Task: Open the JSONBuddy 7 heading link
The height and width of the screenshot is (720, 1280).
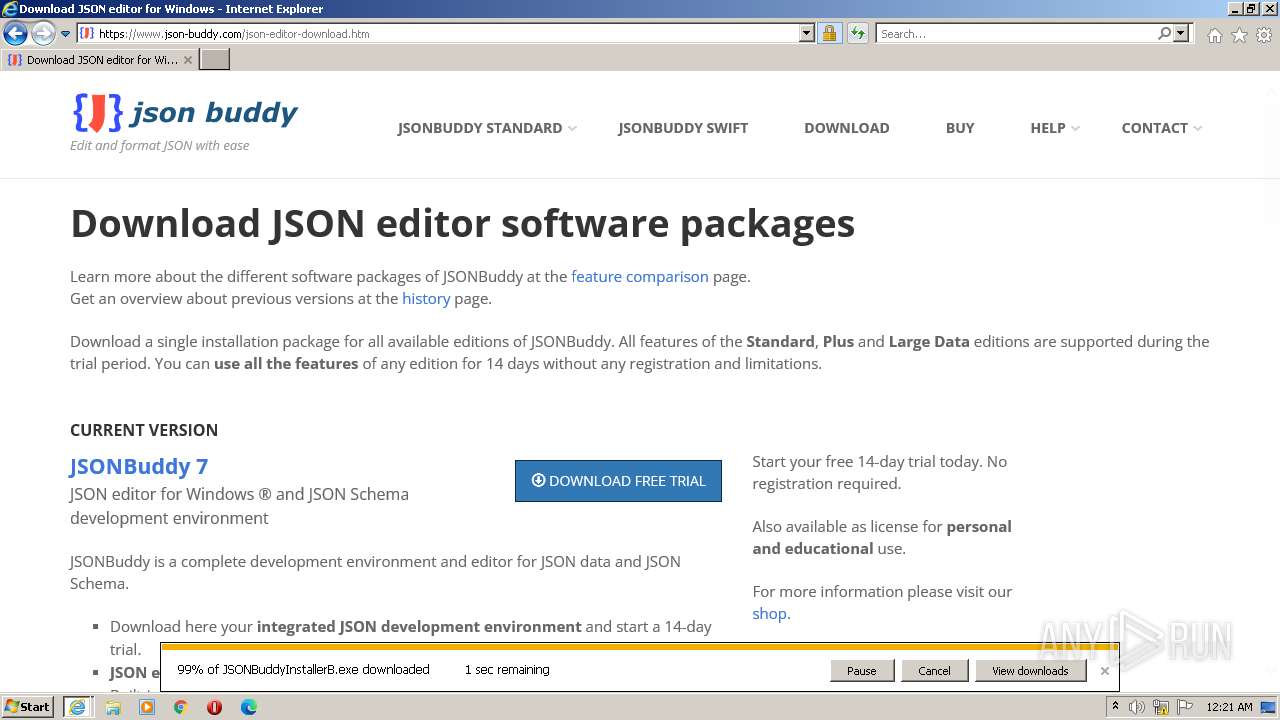Action: [139, 466]
